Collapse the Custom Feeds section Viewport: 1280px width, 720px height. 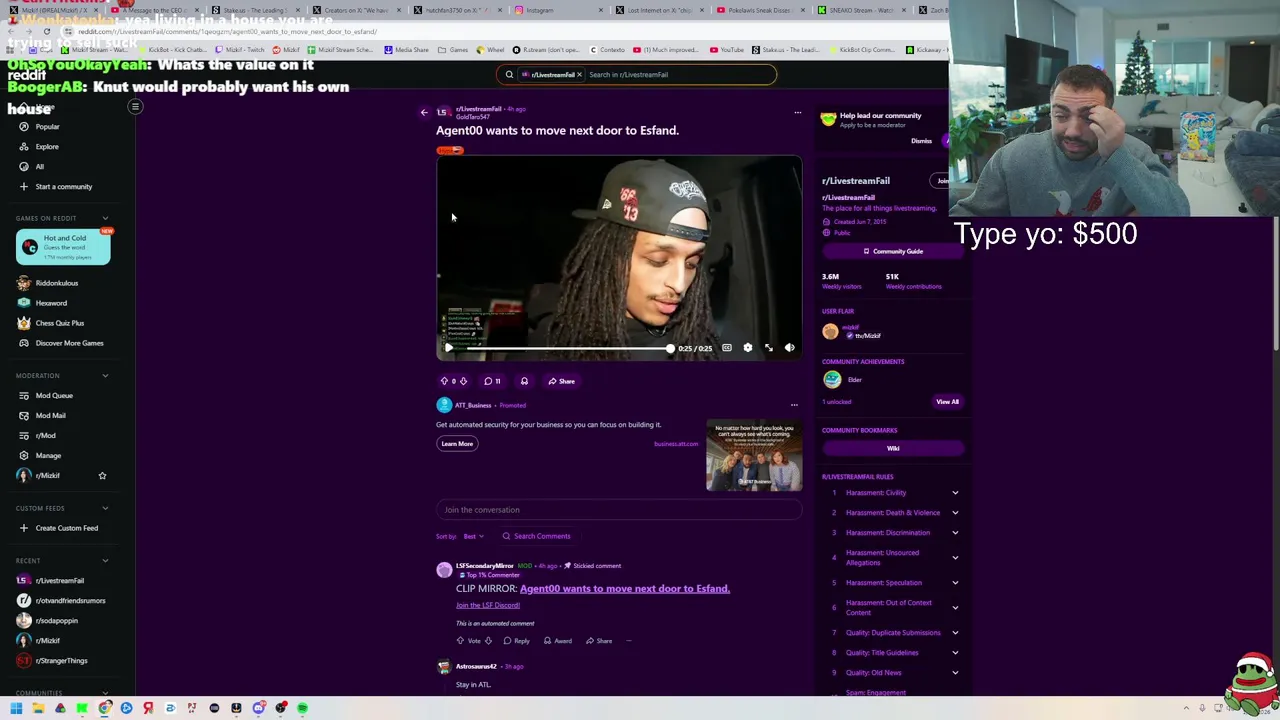coord(105,508)
